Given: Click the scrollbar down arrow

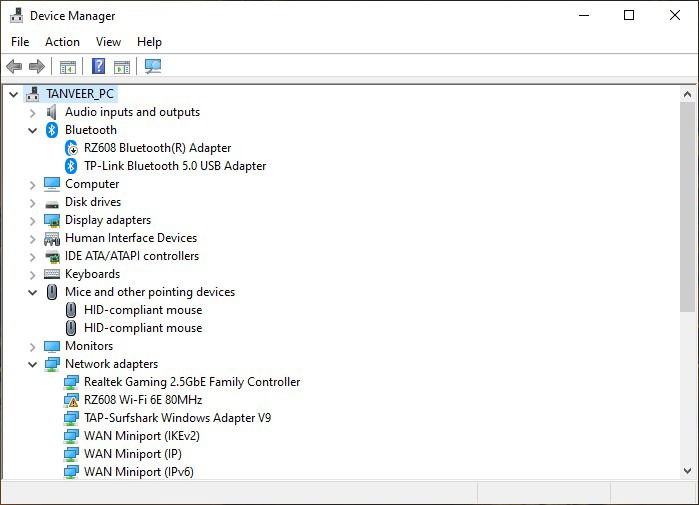Looking at the screenshot, I should 687,471.
